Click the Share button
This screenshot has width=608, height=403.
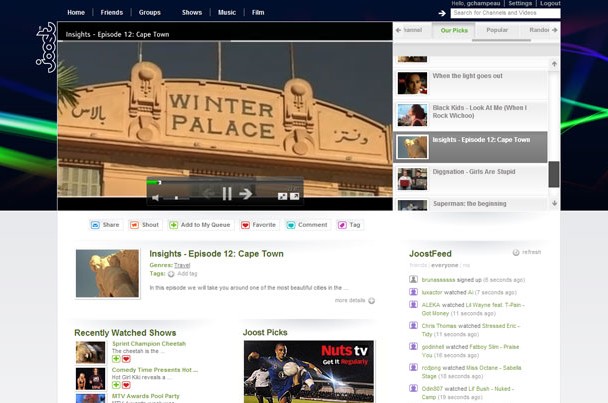coord(105,225)
